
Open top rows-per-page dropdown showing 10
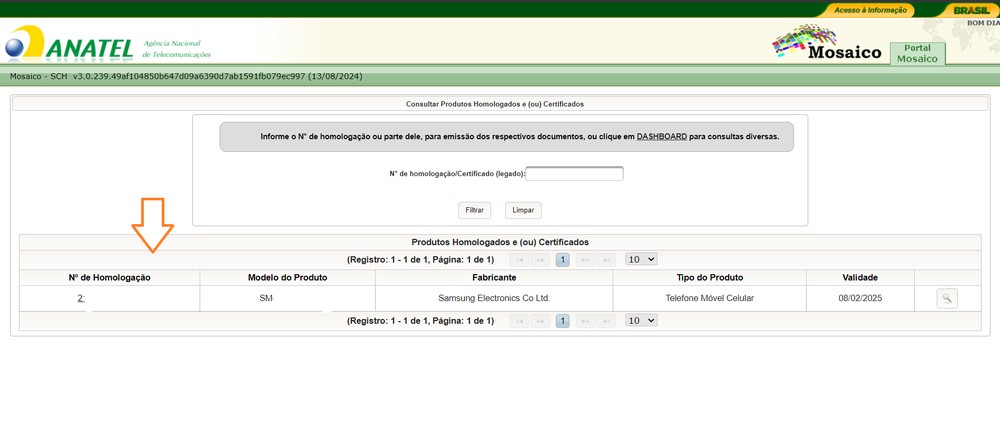641,259
